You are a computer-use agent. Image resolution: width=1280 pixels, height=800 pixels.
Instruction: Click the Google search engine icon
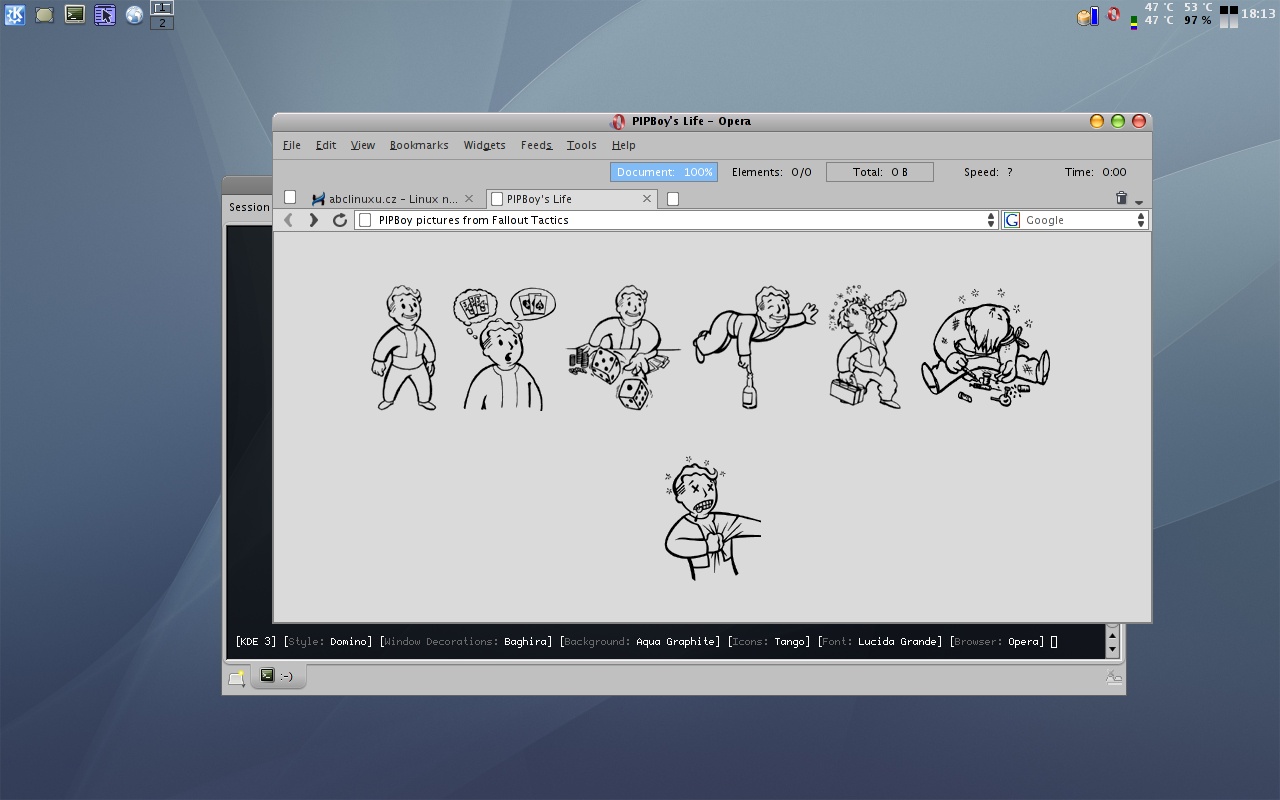1012,220
